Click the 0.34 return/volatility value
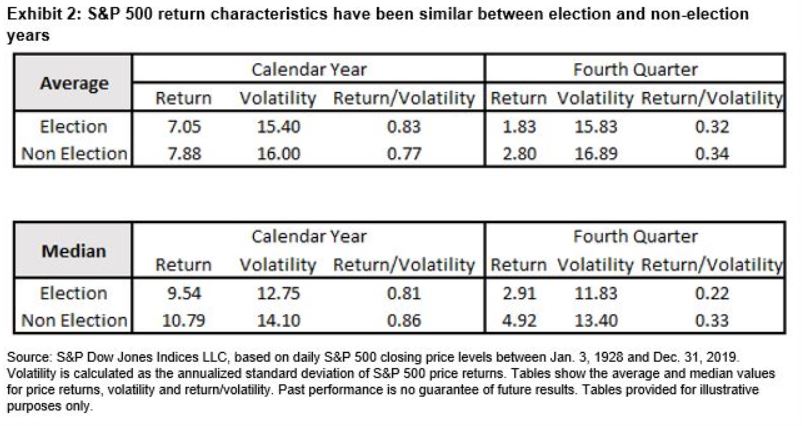Image resolution: width=802 pixels, height=426 pixels. coord(711,154)
